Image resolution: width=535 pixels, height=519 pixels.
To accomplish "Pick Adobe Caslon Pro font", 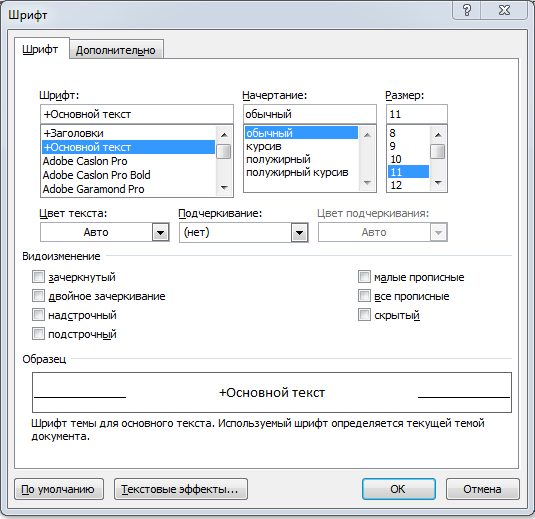I will tap(128, 161).
